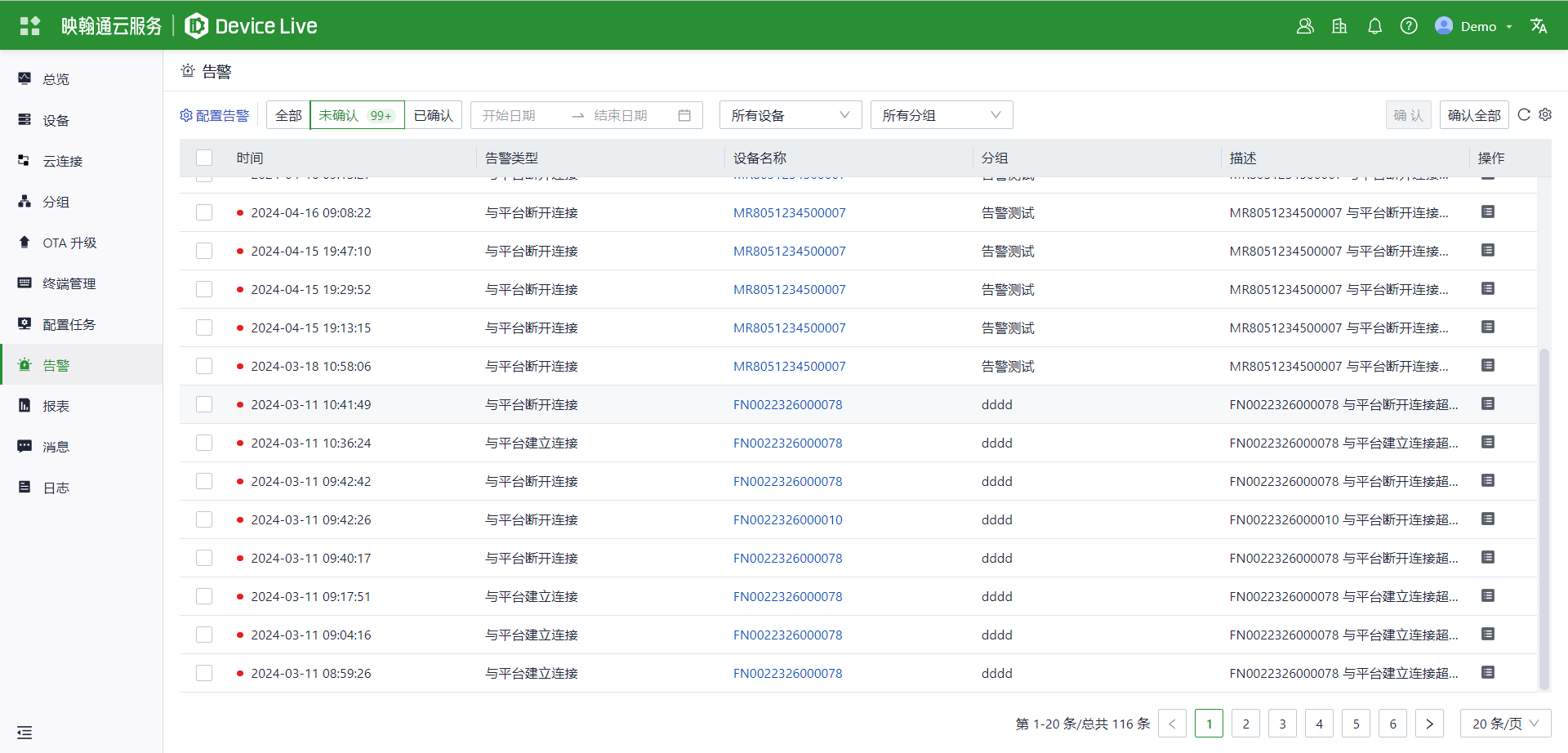Select all alarms with header checkbox
Viewport: 1568px width, 753px height.
204,158
